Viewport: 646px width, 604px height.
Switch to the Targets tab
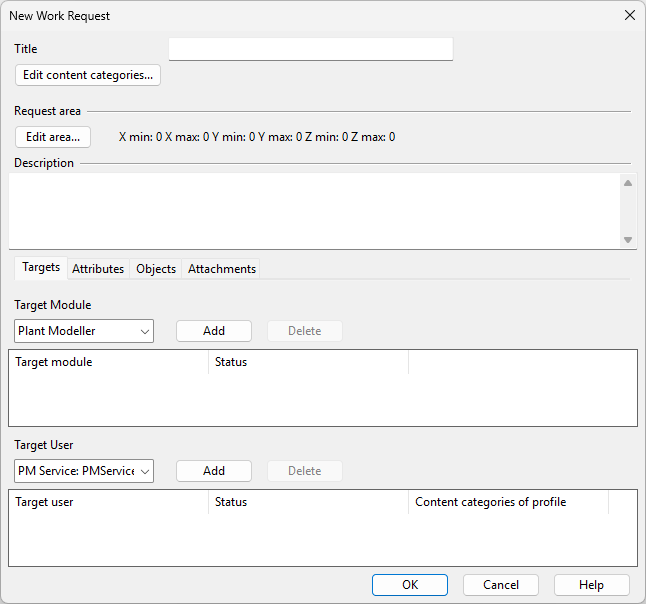coord(41,268)
